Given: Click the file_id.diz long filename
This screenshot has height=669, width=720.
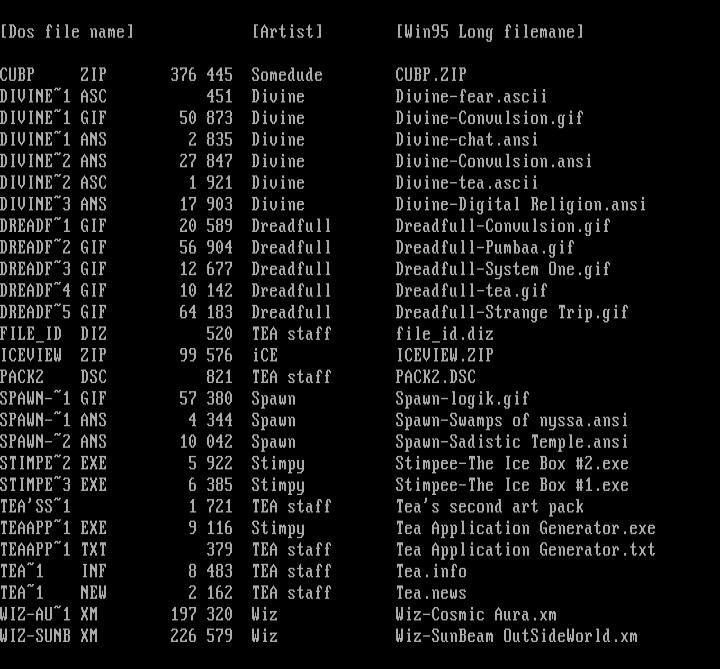Looking at the screenshot, I should (x=444, y=334).
